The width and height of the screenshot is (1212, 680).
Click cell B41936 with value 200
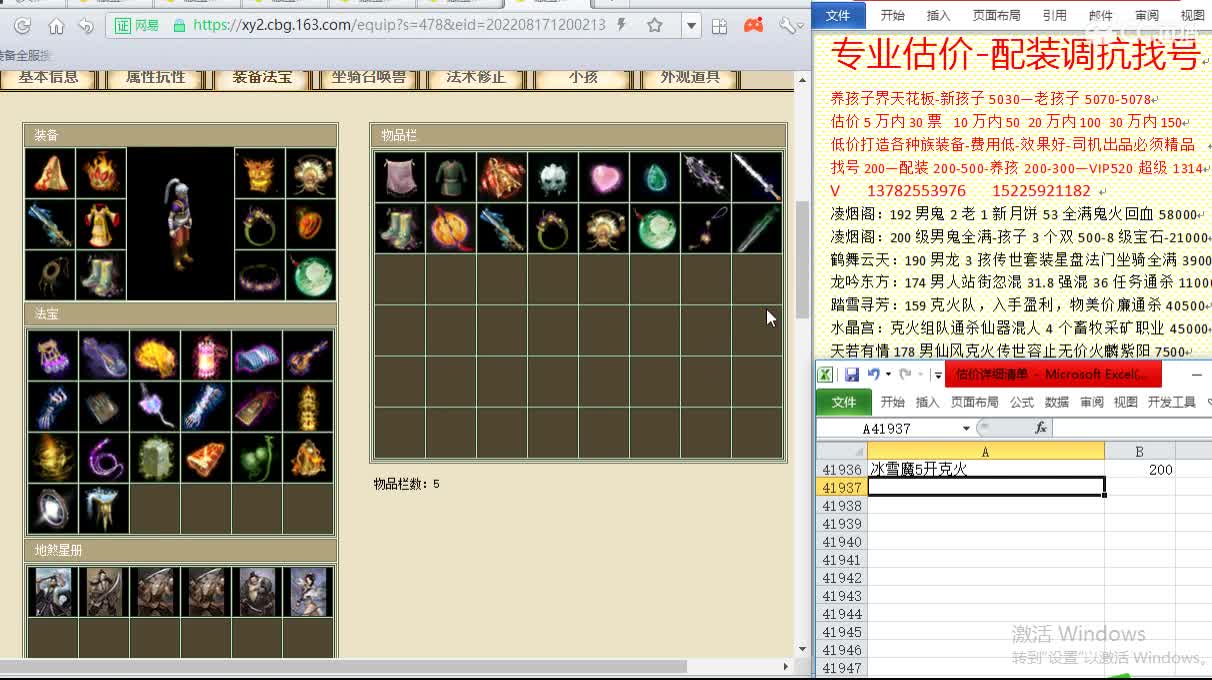click(x=1139, y=469)
